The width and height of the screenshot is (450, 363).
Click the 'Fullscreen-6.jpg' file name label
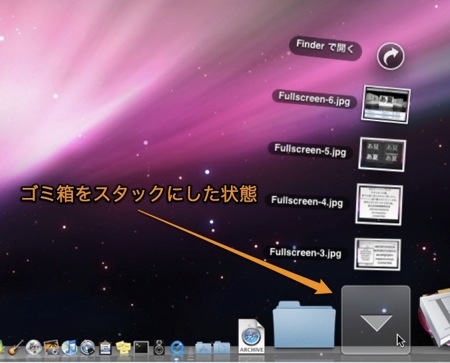click(314, 98)
